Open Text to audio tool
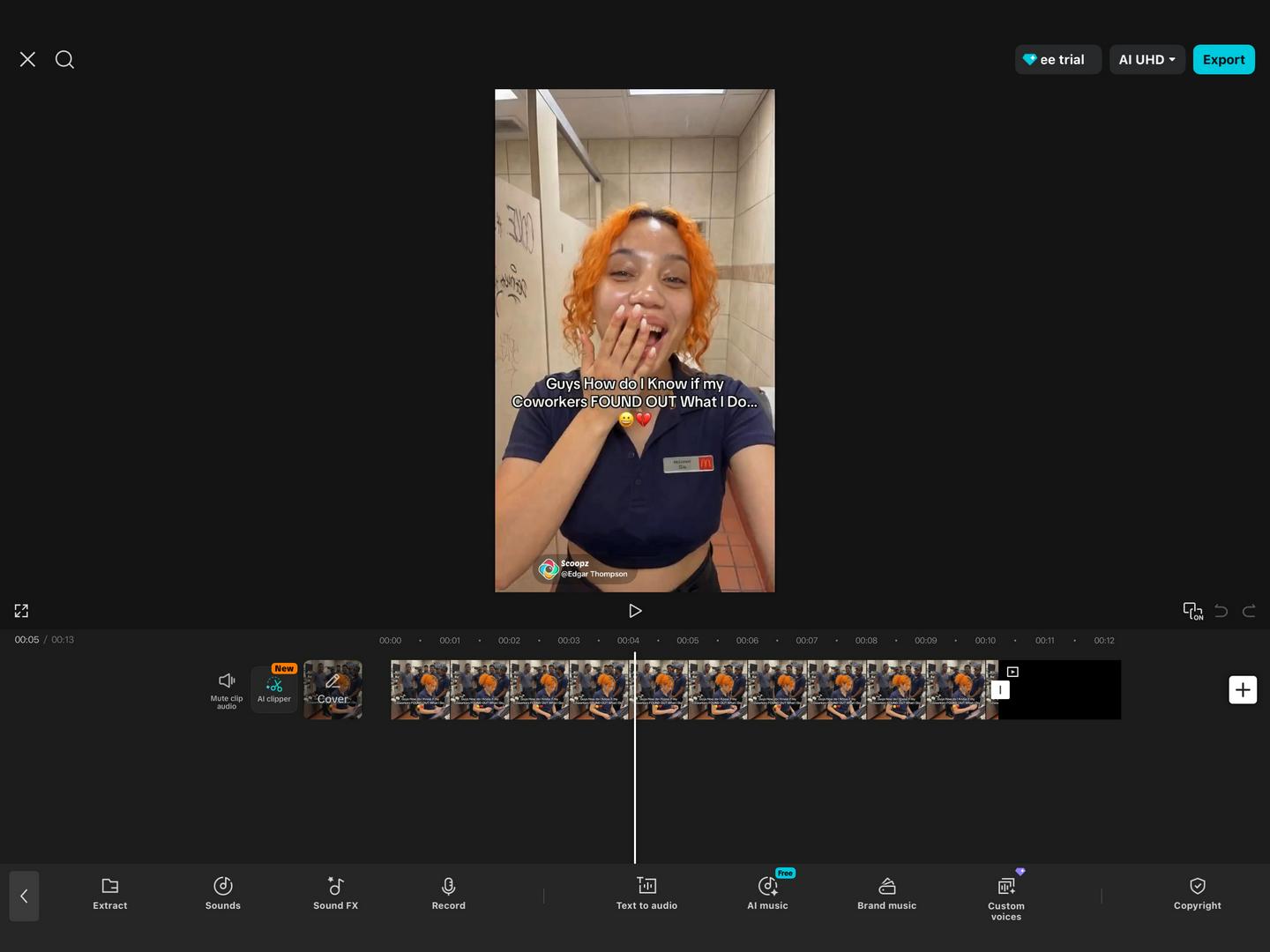Screen dimensions: 1270x952 (x=646, y=893)
